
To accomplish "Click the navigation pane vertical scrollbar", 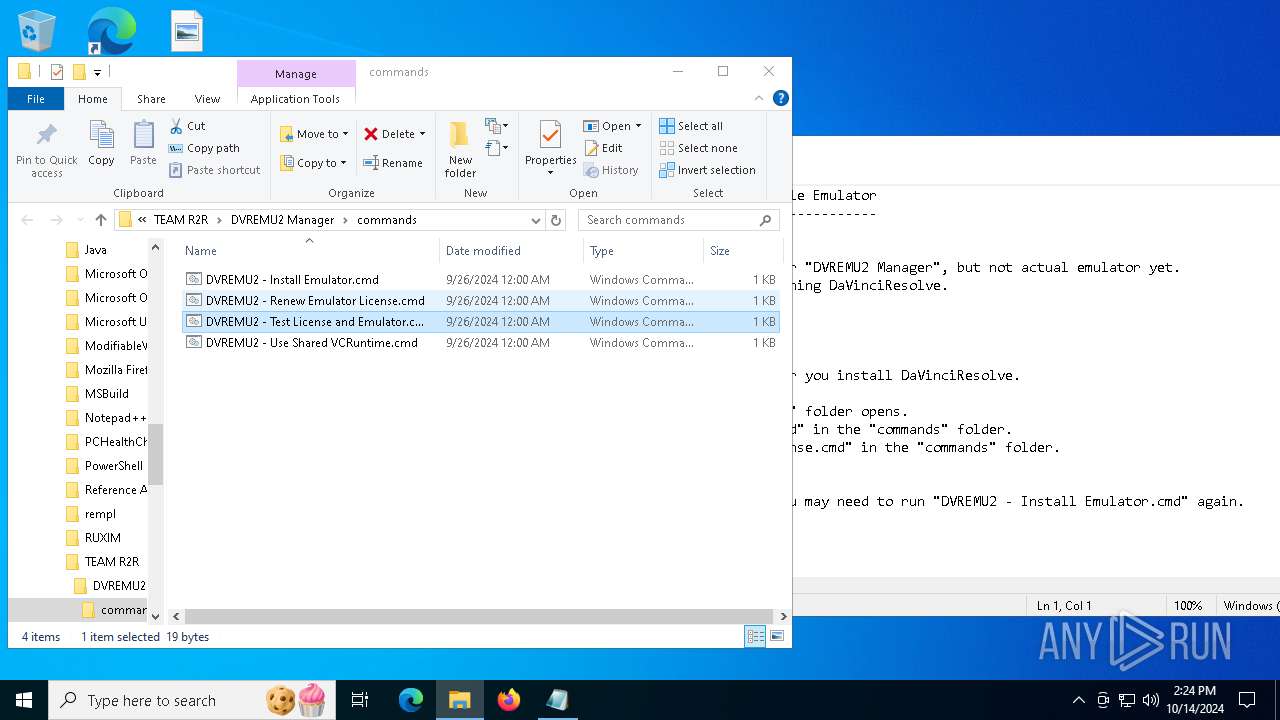I will tap(155, 454).
